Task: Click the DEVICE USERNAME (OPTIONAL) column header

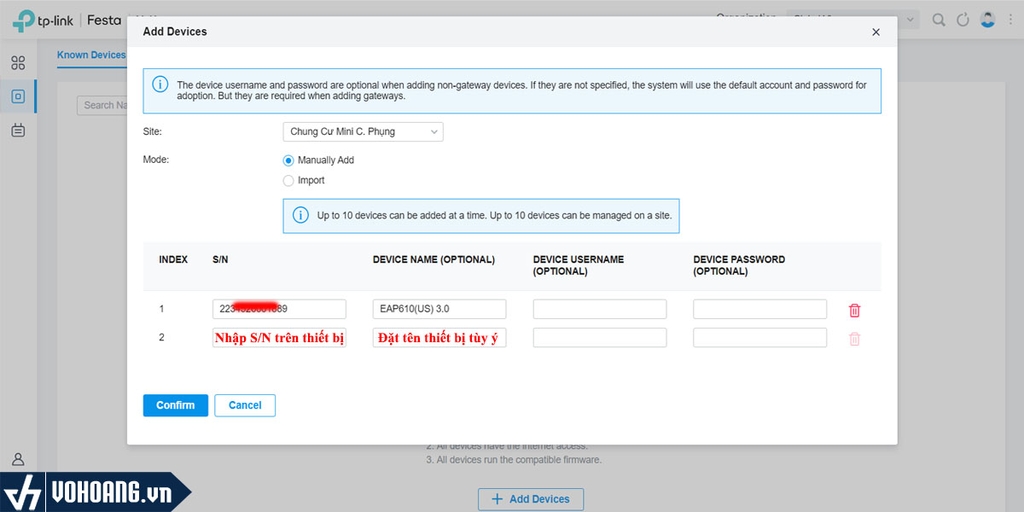Action: [578, 265]
